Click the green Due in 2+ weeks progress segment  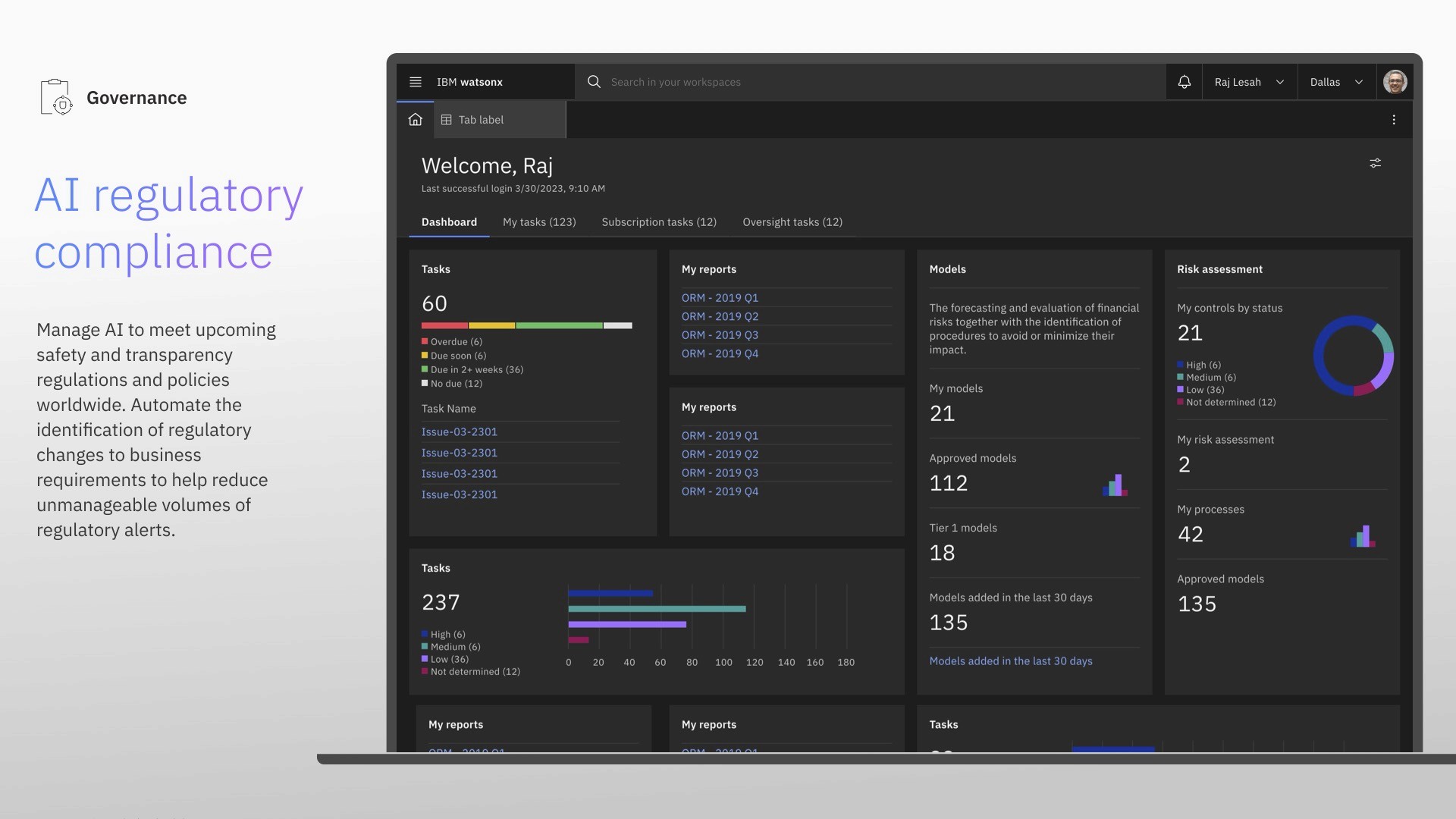[x=559, y=325]
